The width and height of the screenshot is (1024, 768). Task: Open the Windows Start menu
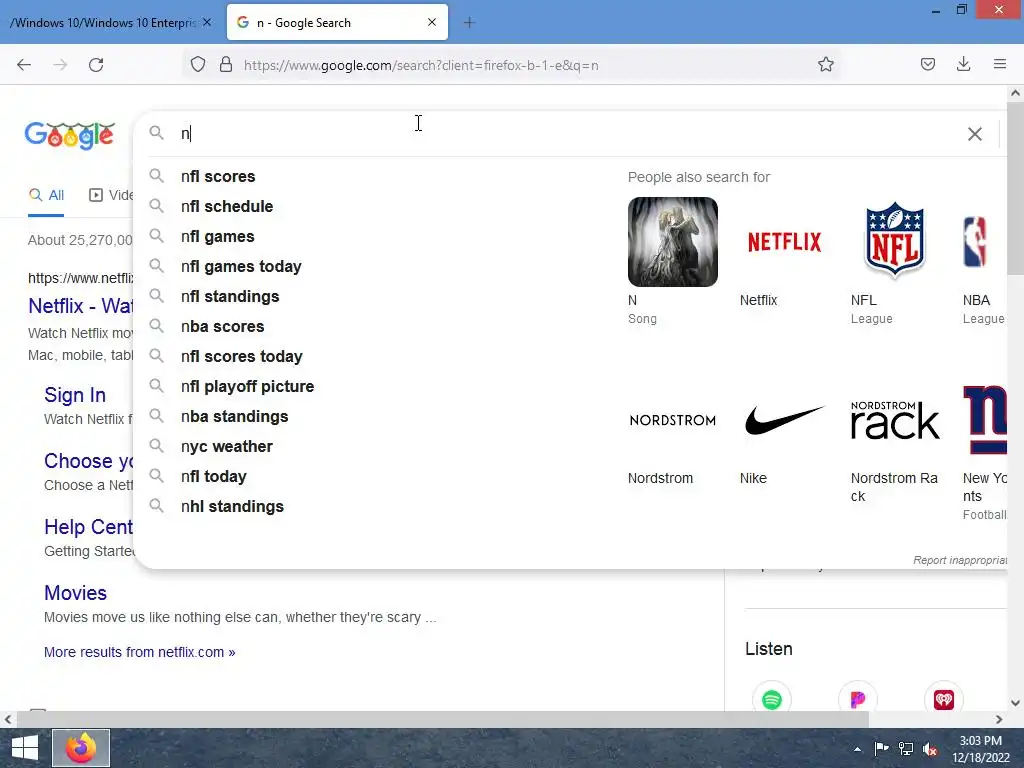(x=25, y=748)
